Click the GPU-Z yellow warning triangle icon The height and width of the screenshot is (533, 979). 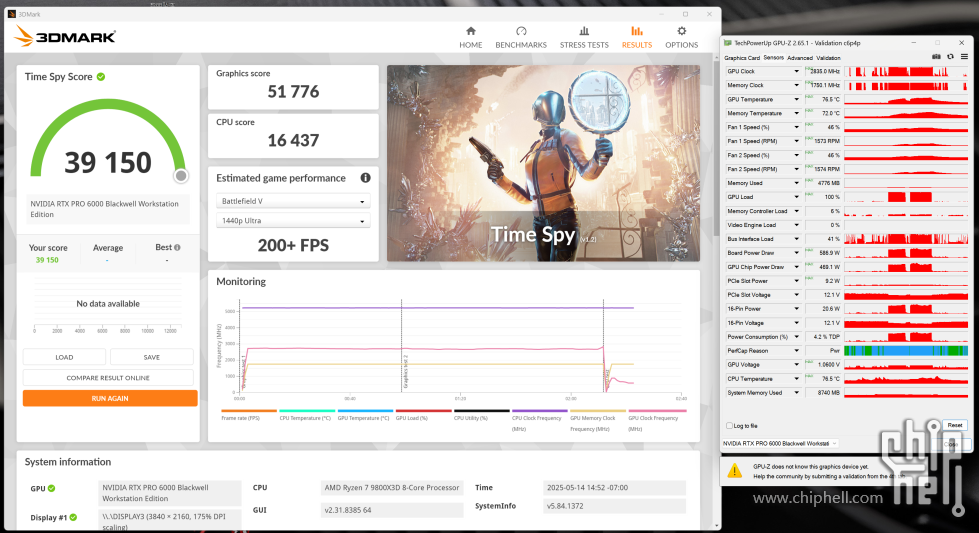(x=735, y=471)
